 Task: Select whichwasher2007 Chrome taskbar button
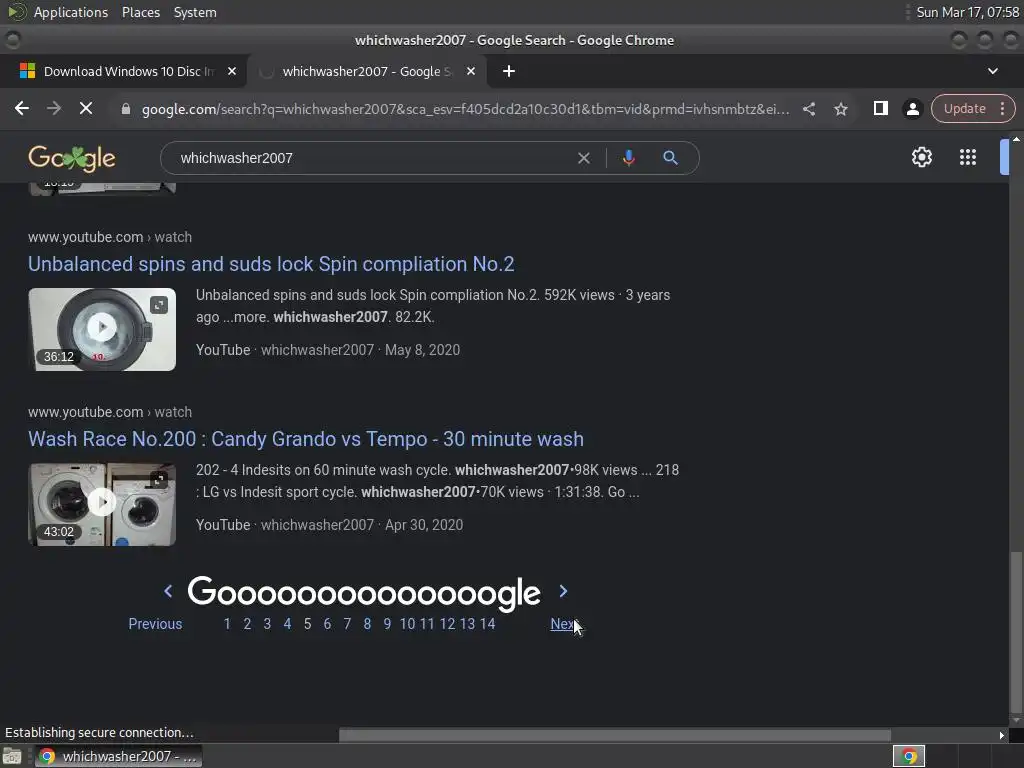118,756
